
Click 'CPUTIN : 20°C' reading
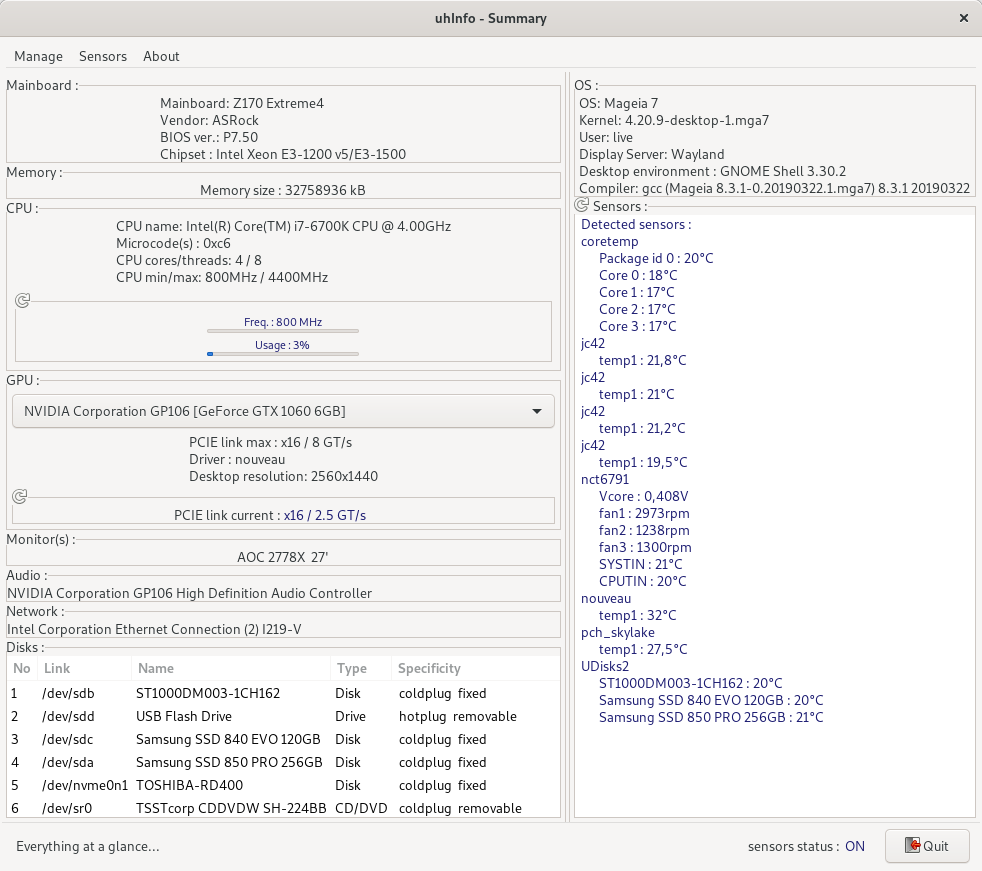click(x=643, y=581)
